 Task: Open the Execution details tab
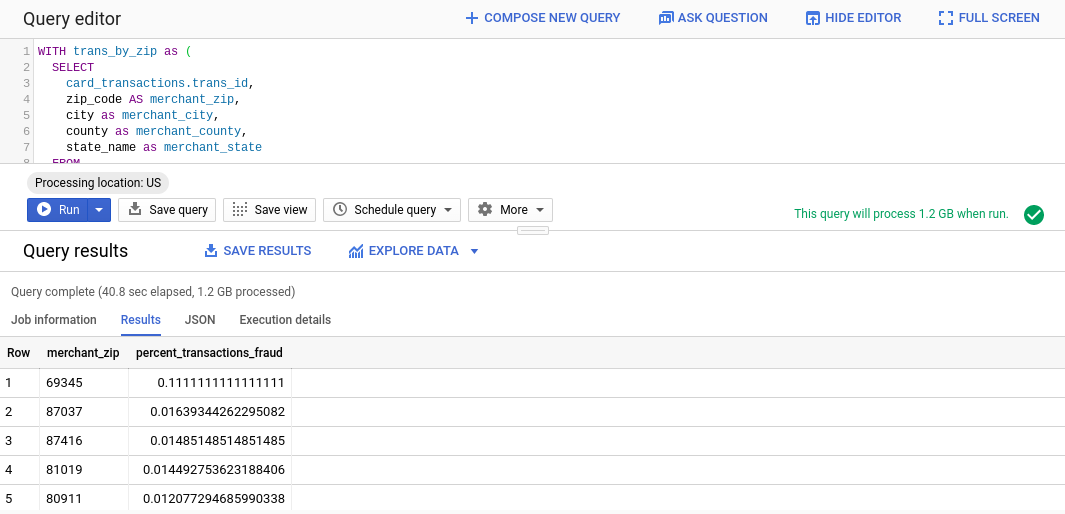tap(285, 320)
